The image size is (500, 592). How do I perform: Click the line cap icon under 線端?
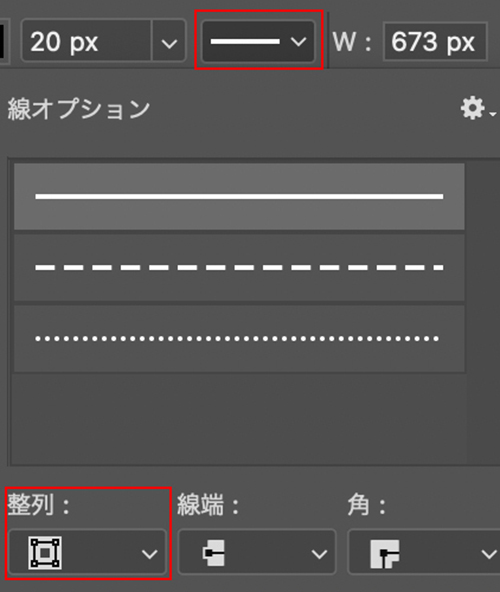point(214,553)
